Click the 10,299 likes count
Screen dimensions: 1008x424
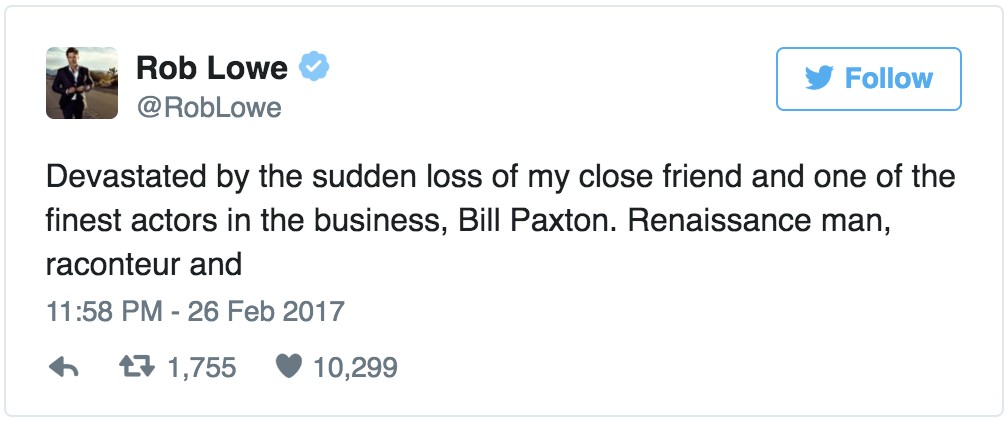(x=355, y=368)
